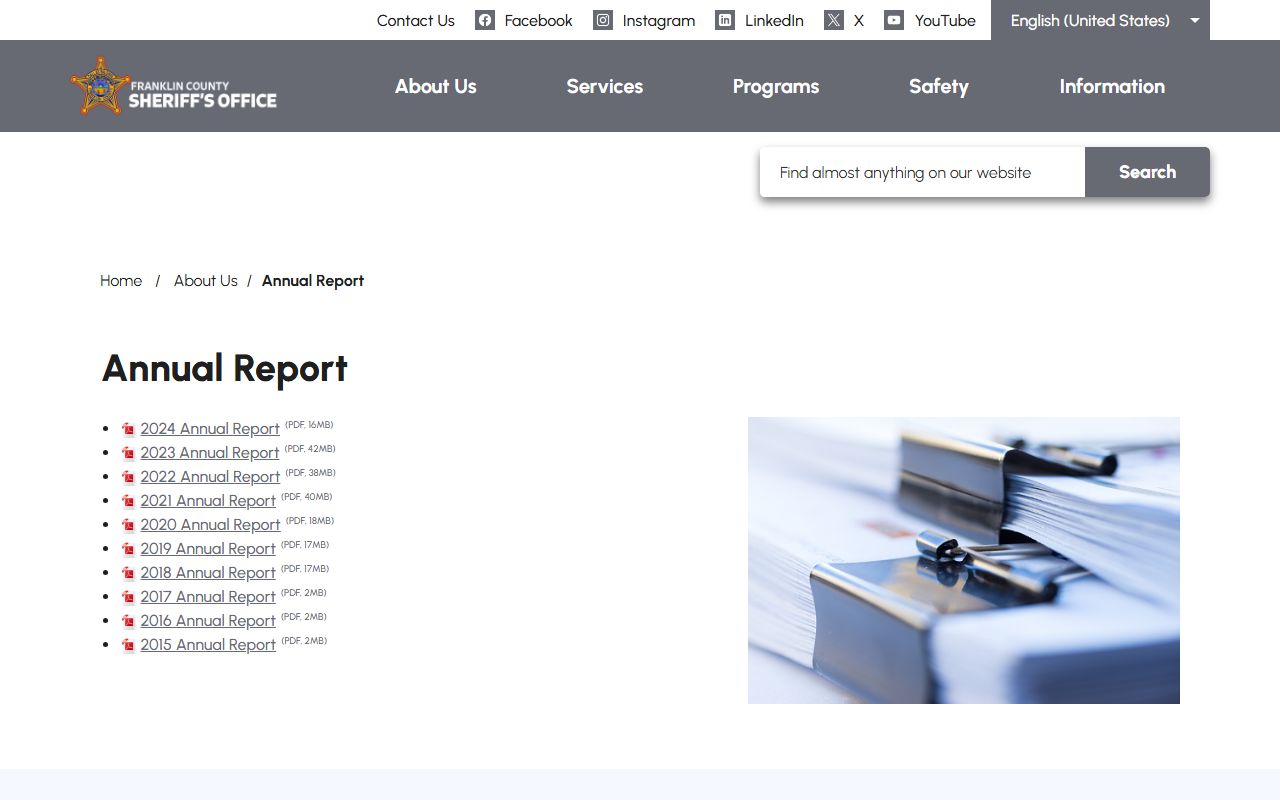Open the 2022 Annual Report link
Image resolution: width=1280 pixels, height=800 pixels.
[x=210, y=477]
